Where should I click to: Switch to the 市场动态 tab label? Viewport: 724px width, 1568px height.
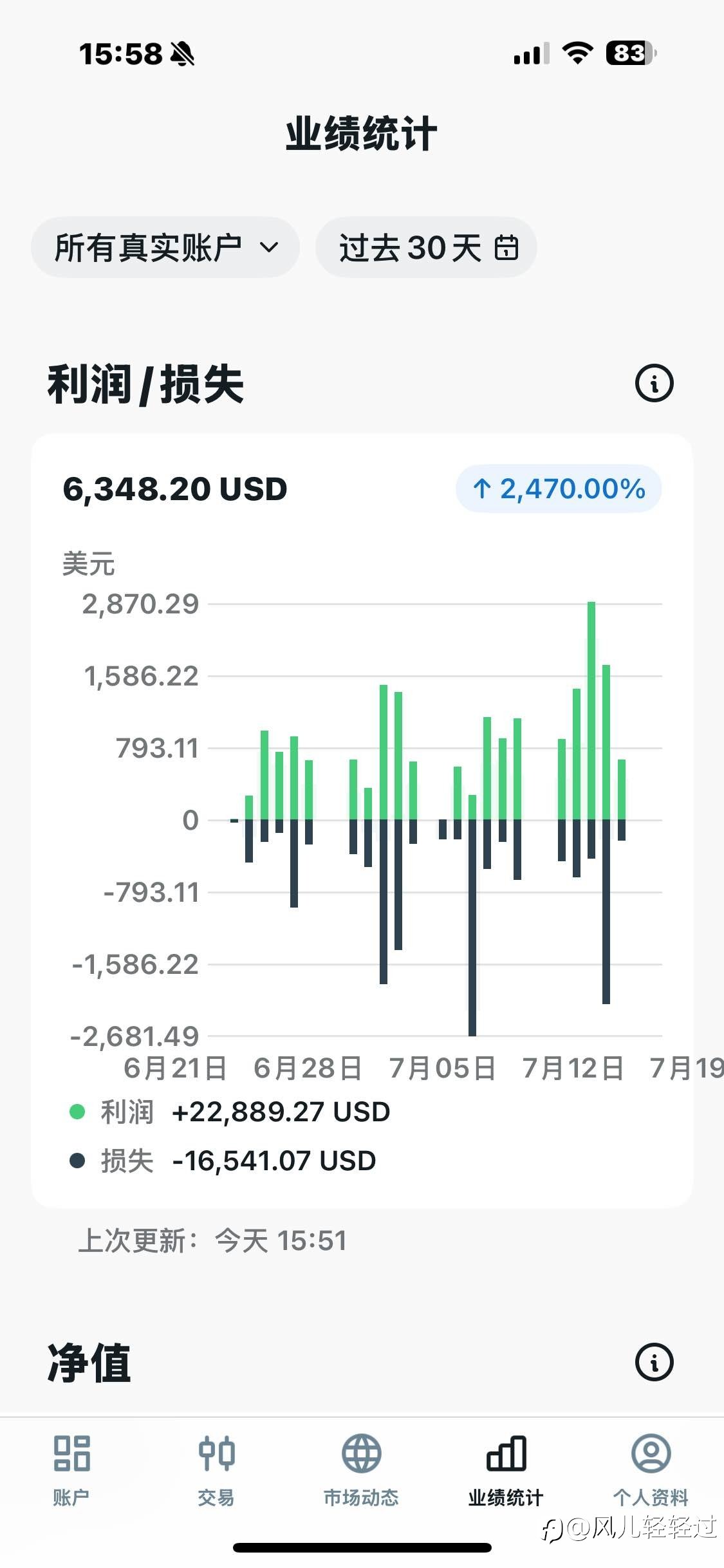361,1498
